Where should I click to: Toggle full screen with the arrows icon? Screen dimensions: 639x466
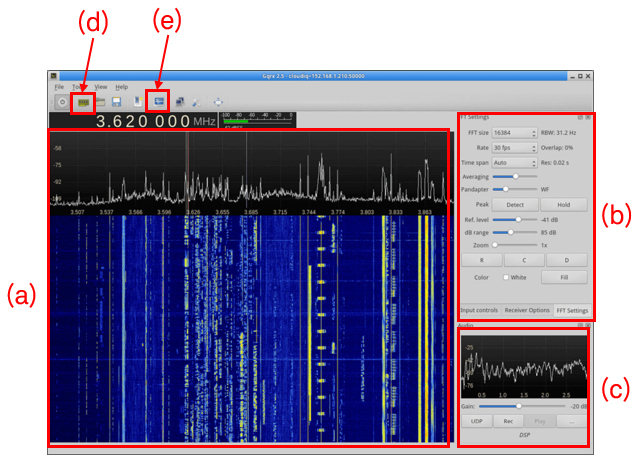(218, 102)
